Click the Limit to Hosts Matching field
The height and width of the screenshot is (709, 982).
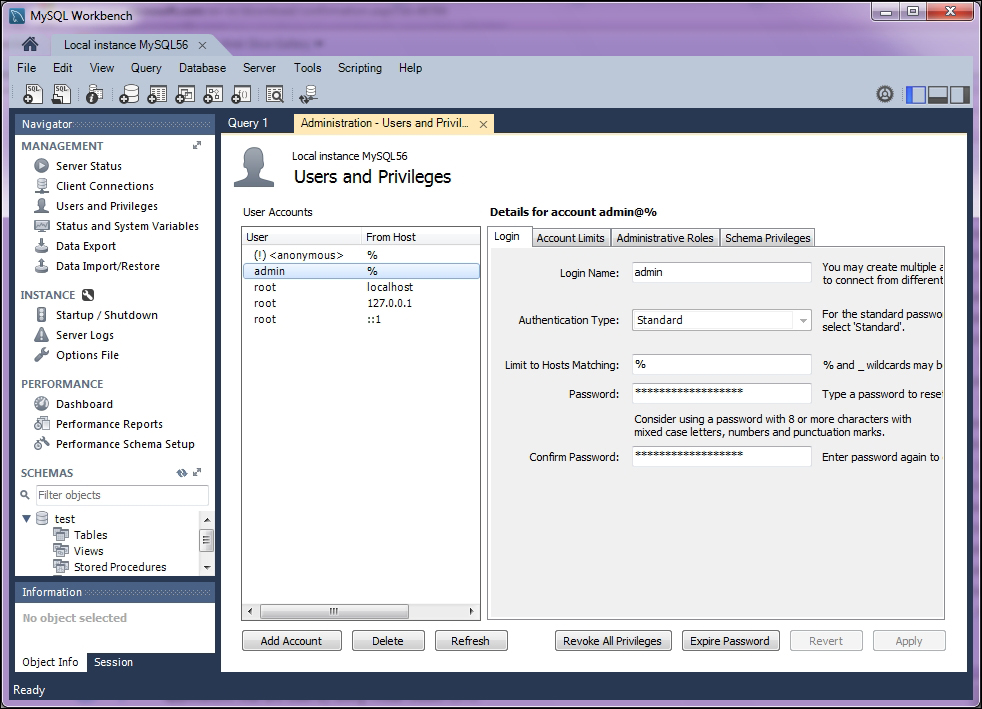[721, 365]
